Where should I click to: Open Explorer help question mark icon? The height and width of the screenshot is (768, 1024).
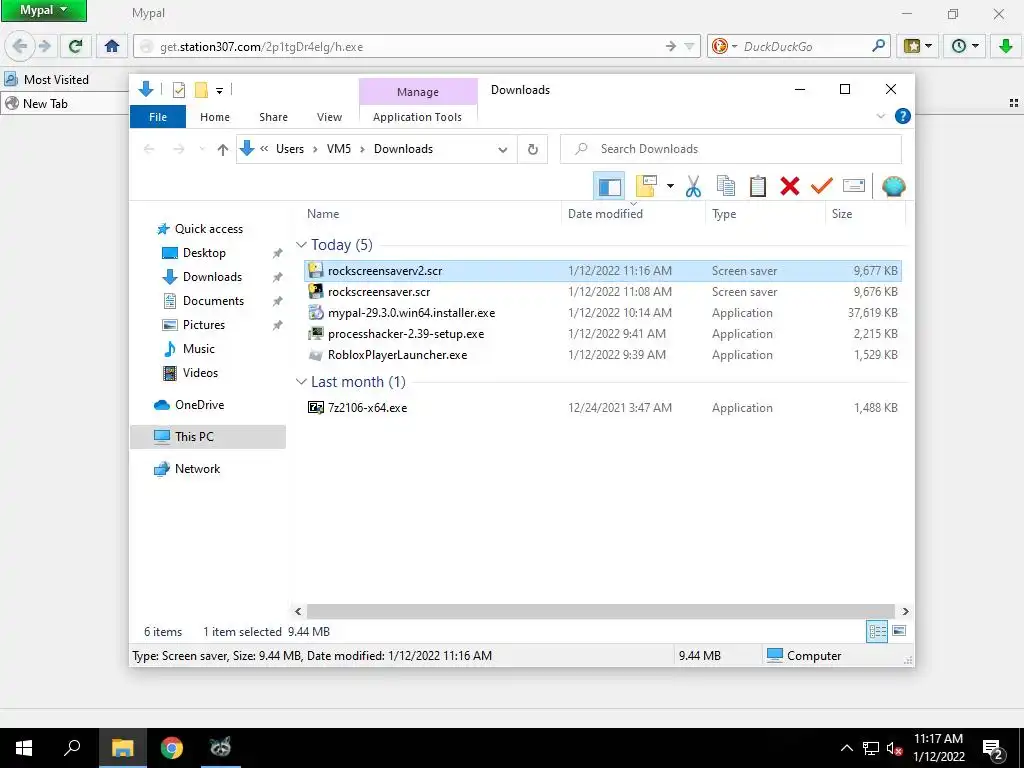point(903,116)
